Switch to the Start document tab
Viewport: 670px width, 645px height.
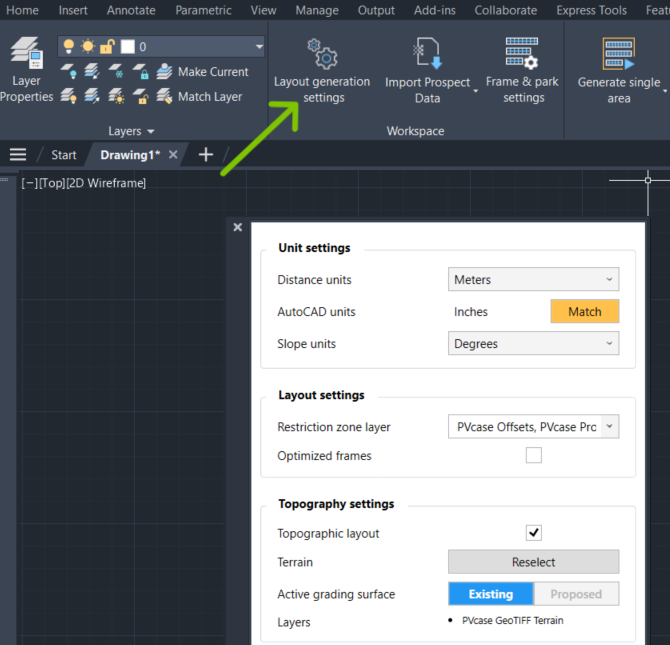click(x=64, y=155)
